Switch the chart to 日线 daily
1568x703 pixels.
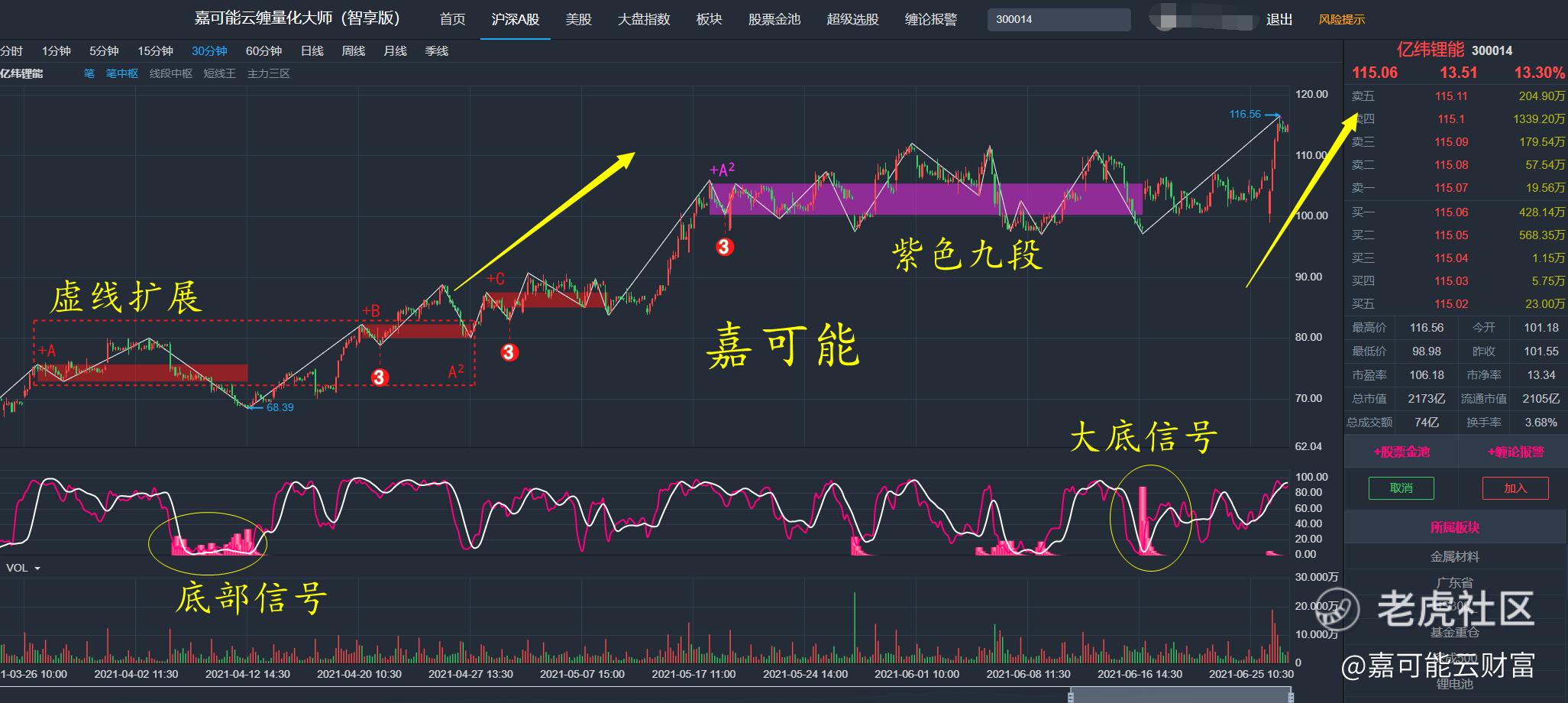point(312,51)
